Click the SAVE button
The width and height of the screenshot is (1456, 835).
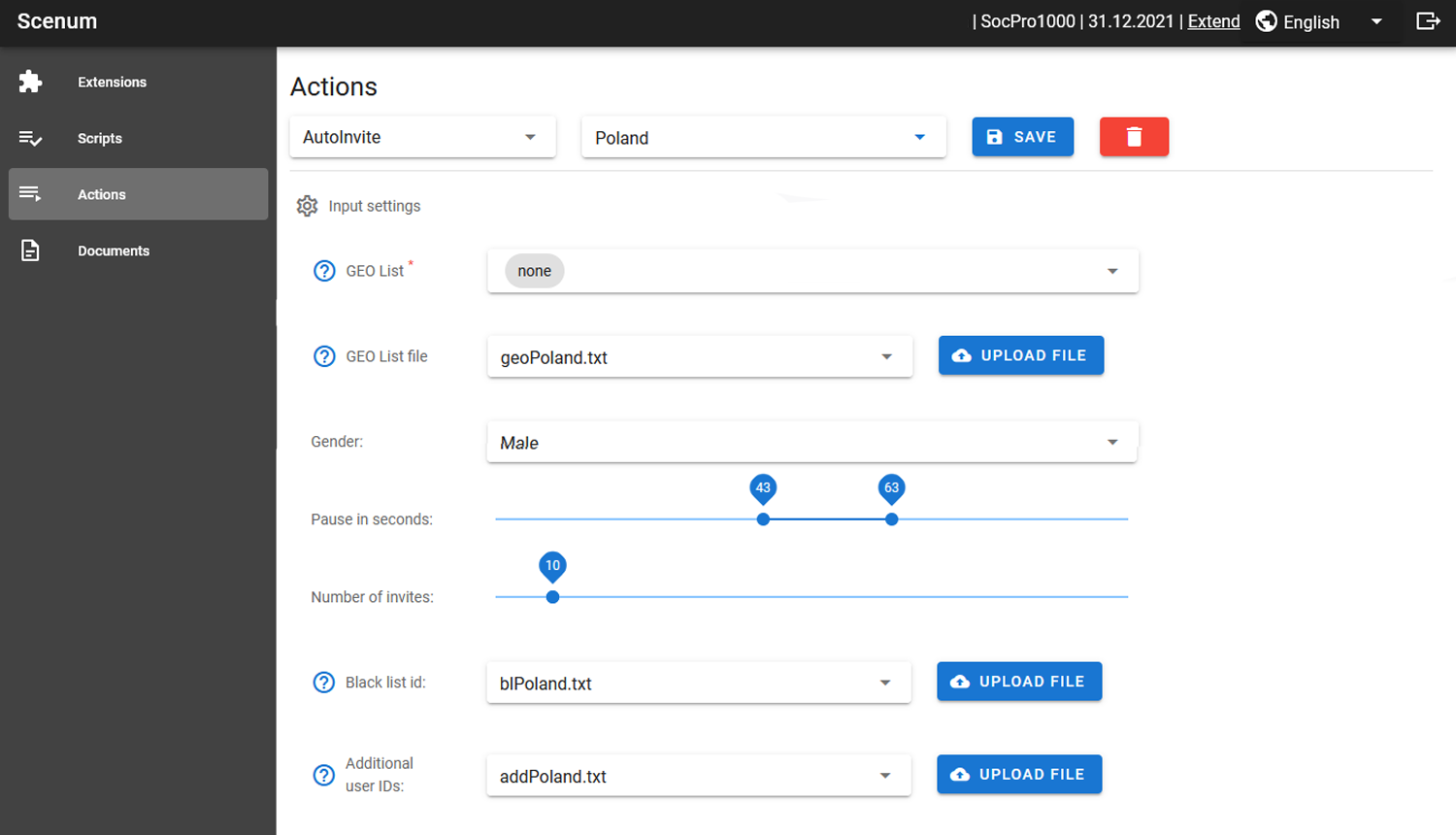[x=1023, y=137]
